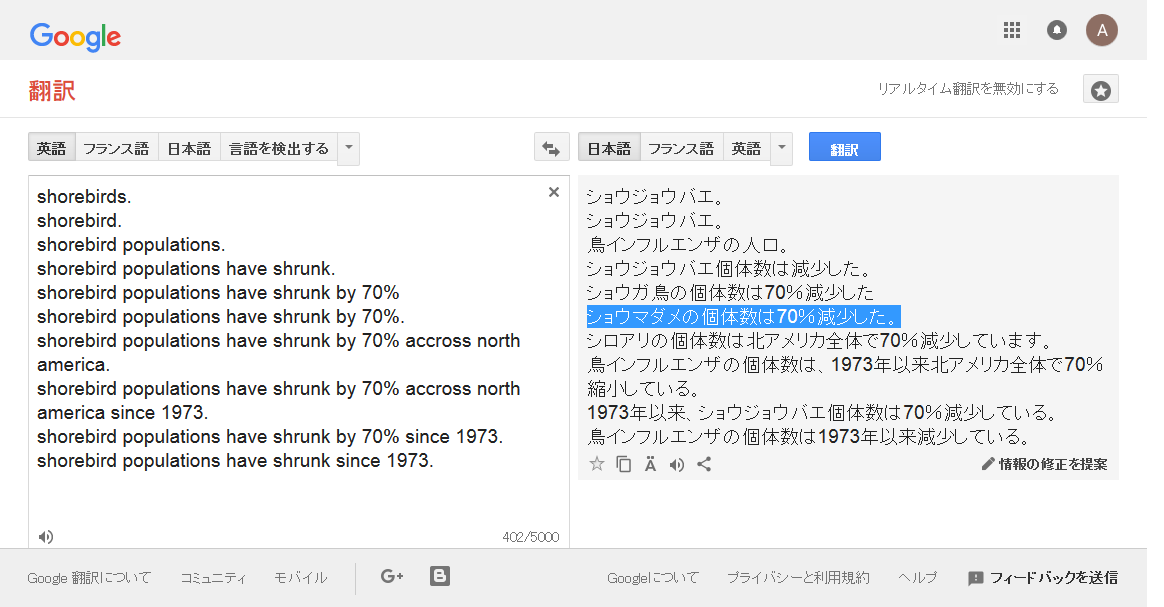The width and height of the screenshot is (1164, 607).
Task: Open Google notifications bell
Action: (x=1056, y=30)
